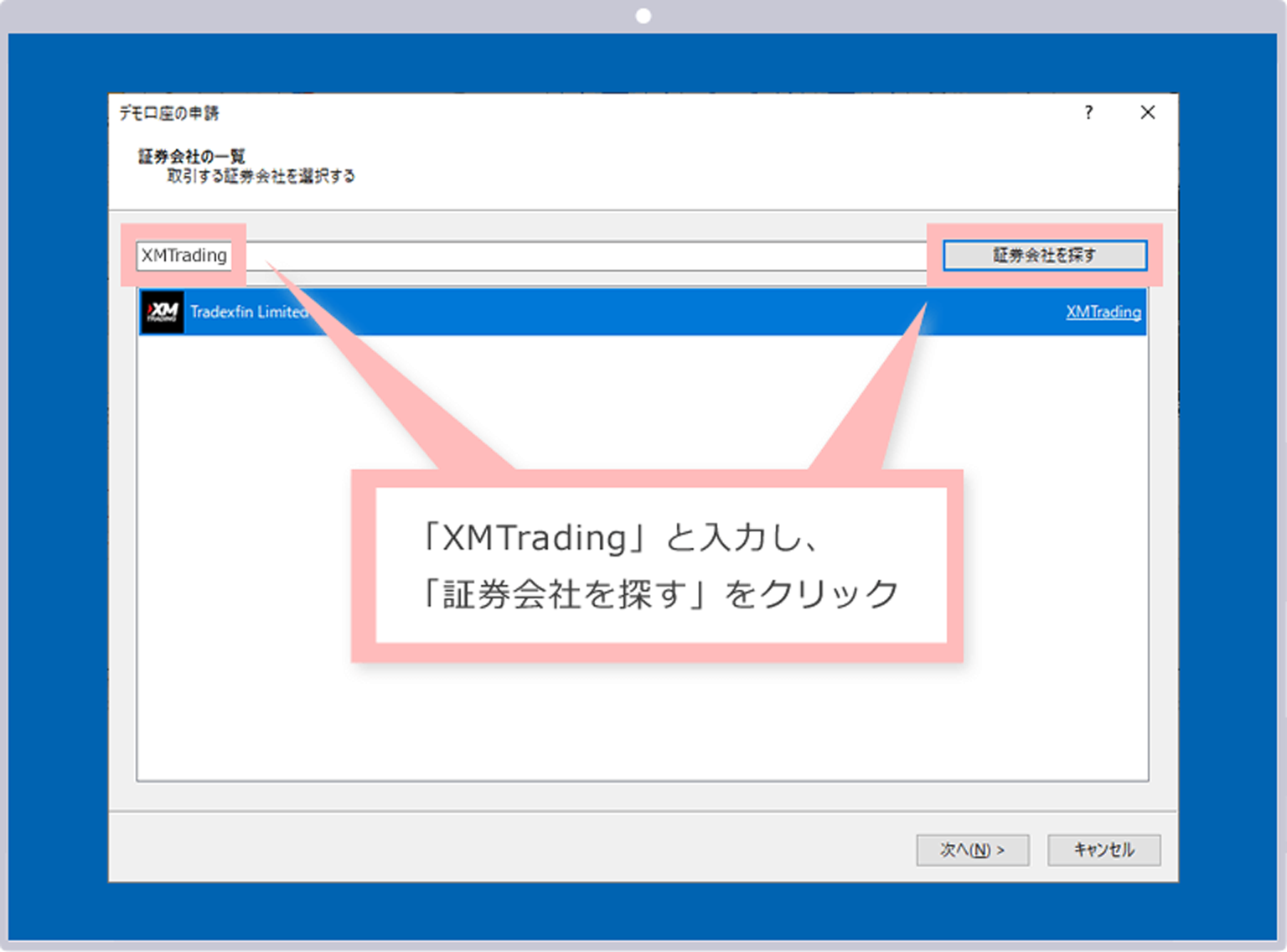Viewport: 1287px width, 952px height.
Task: Open the XMTrading hyperlink
Action: (x=1103, y=312)
